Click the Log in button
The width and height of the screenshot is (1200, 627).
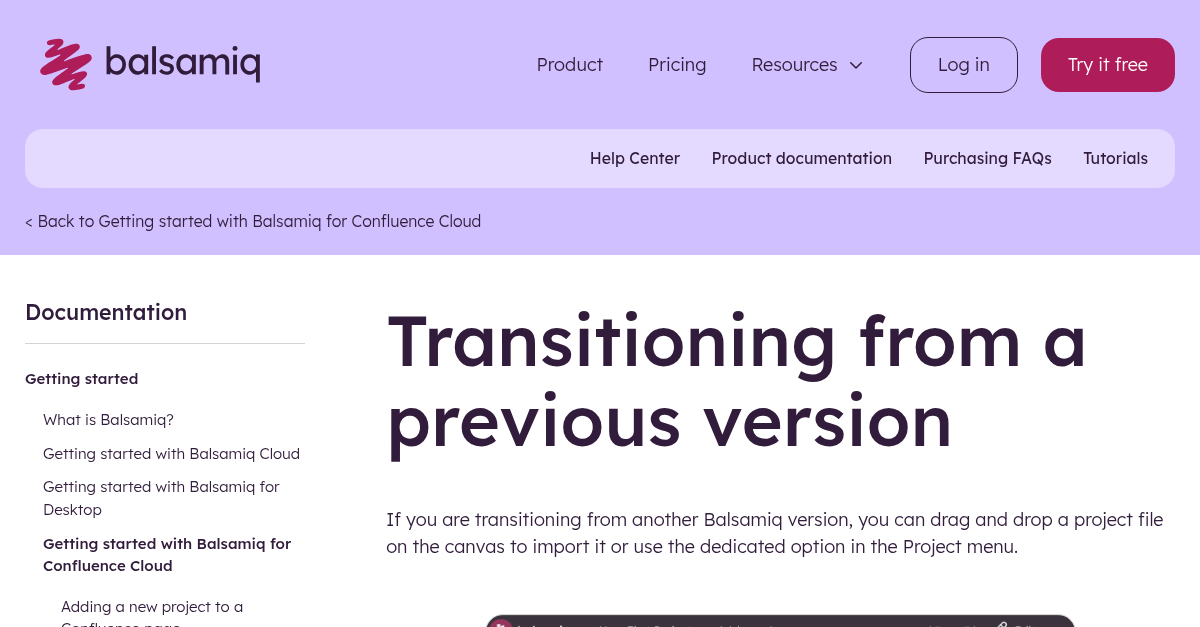tap(963, 64)
